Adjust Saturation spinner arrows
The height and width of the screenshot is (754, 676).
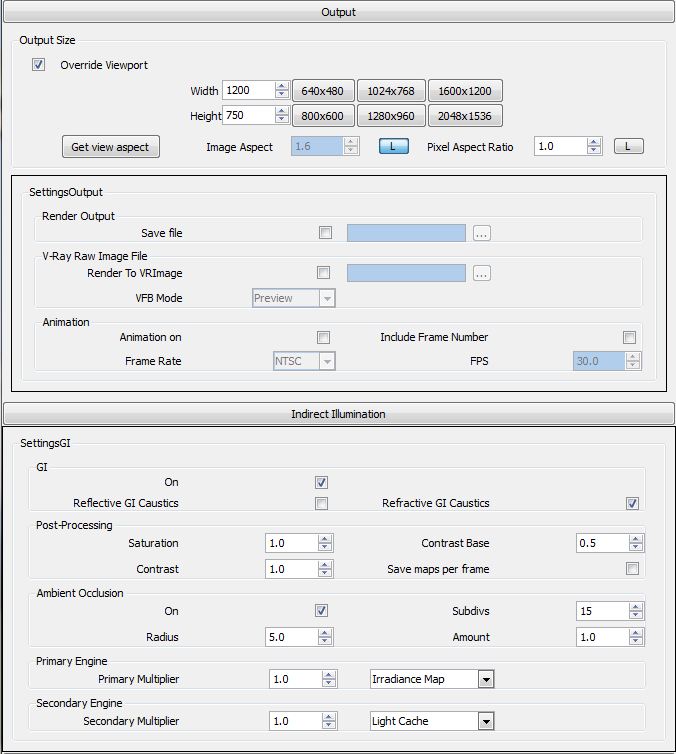325,543
